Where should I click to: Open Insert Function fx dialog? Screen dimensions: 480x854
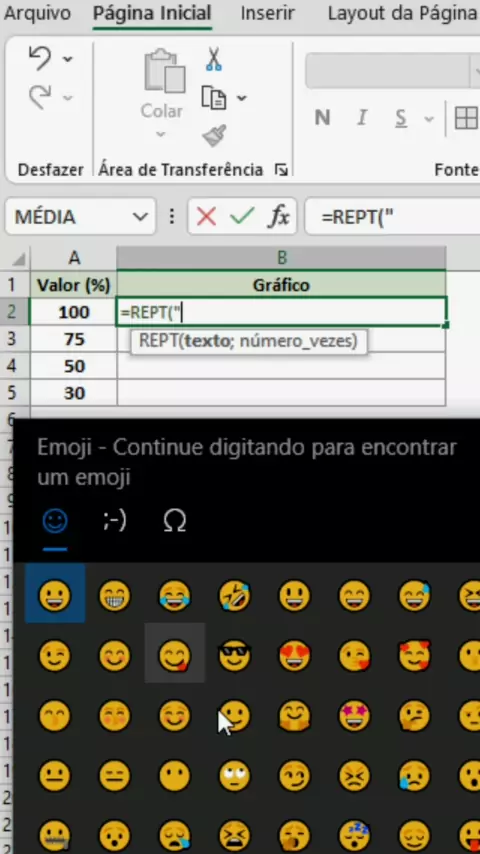[279, 217]
